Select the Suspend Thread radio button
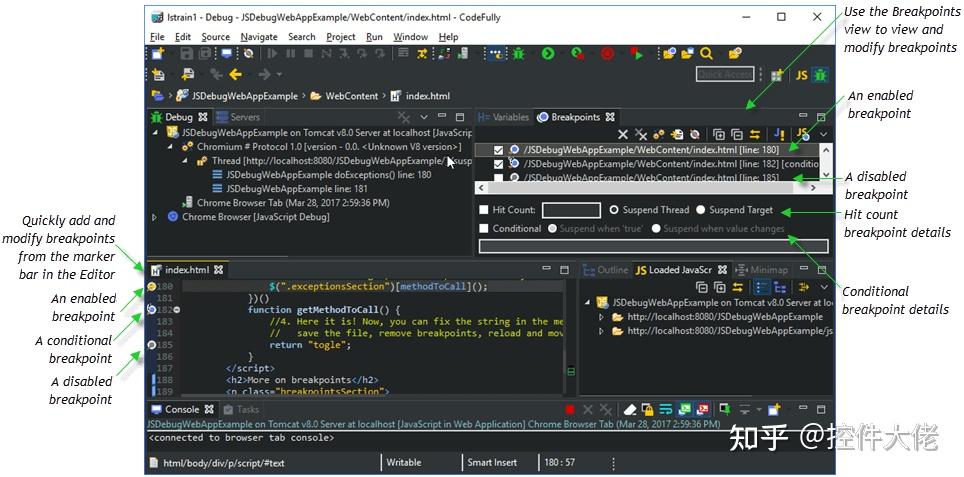Image resolution: width=964 pixels, height=477 pixels. coord(614,210)
